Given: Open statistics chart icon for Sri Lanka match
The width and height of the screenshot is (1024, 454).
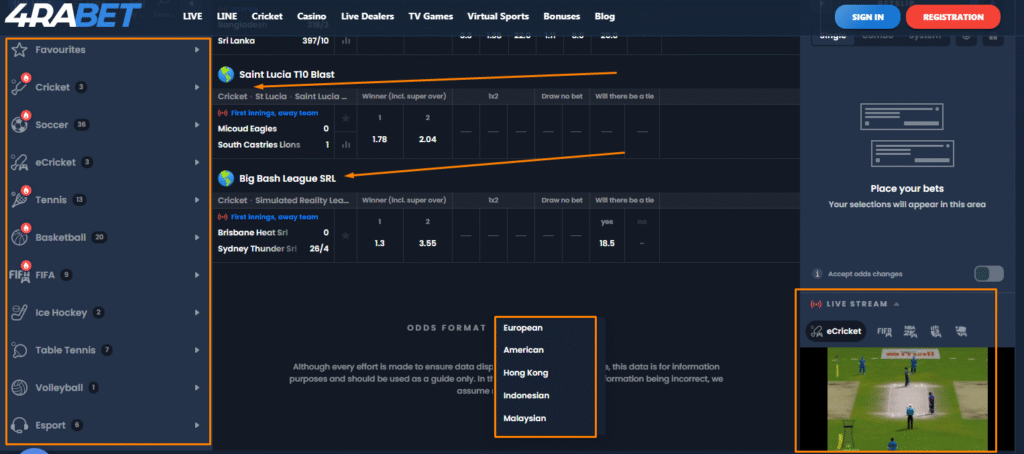Looking at the screenshot, I should (x=345, y=41).
